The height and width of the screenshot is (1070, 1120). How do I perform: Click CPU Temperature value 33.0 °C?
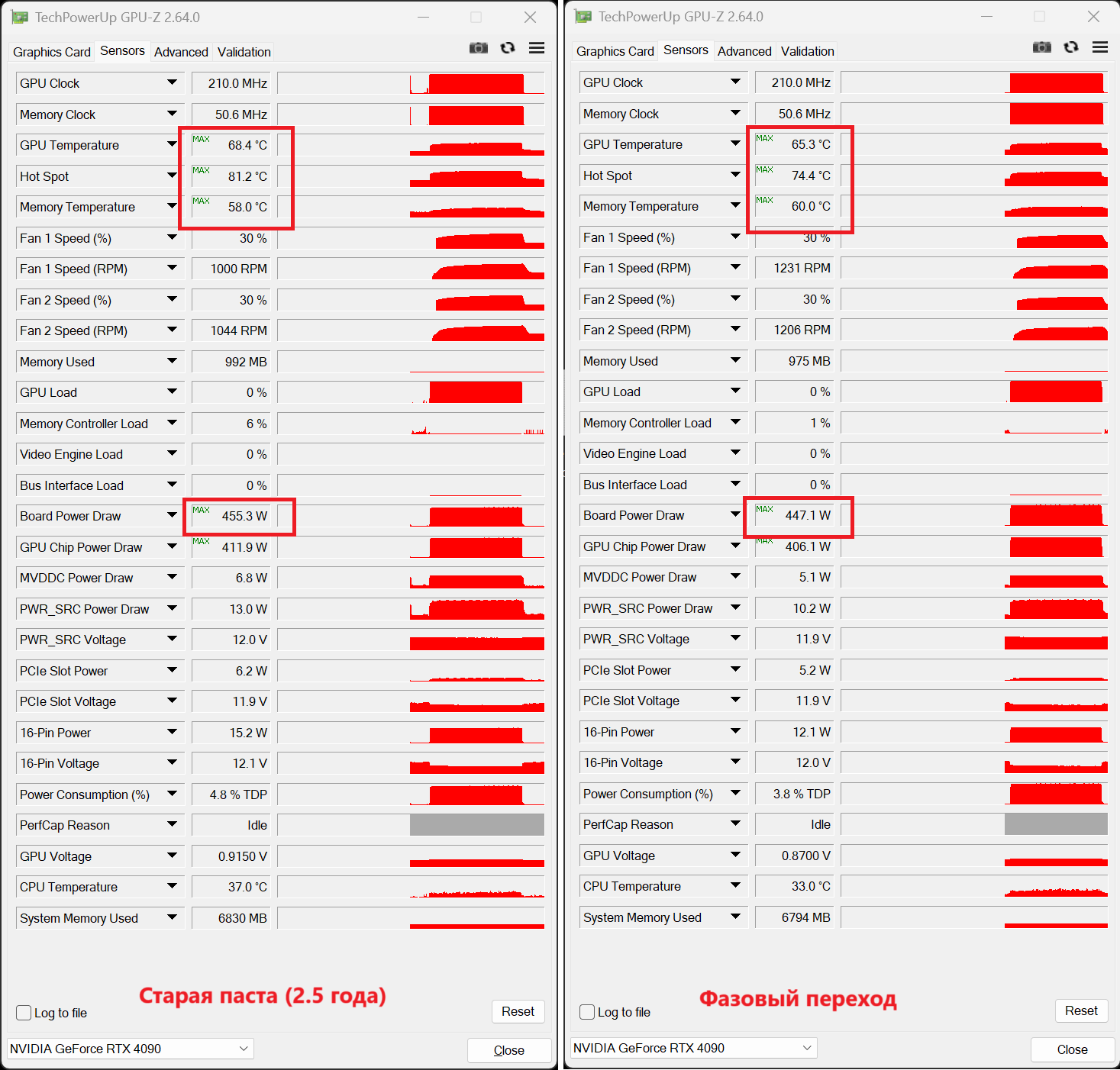794,886
